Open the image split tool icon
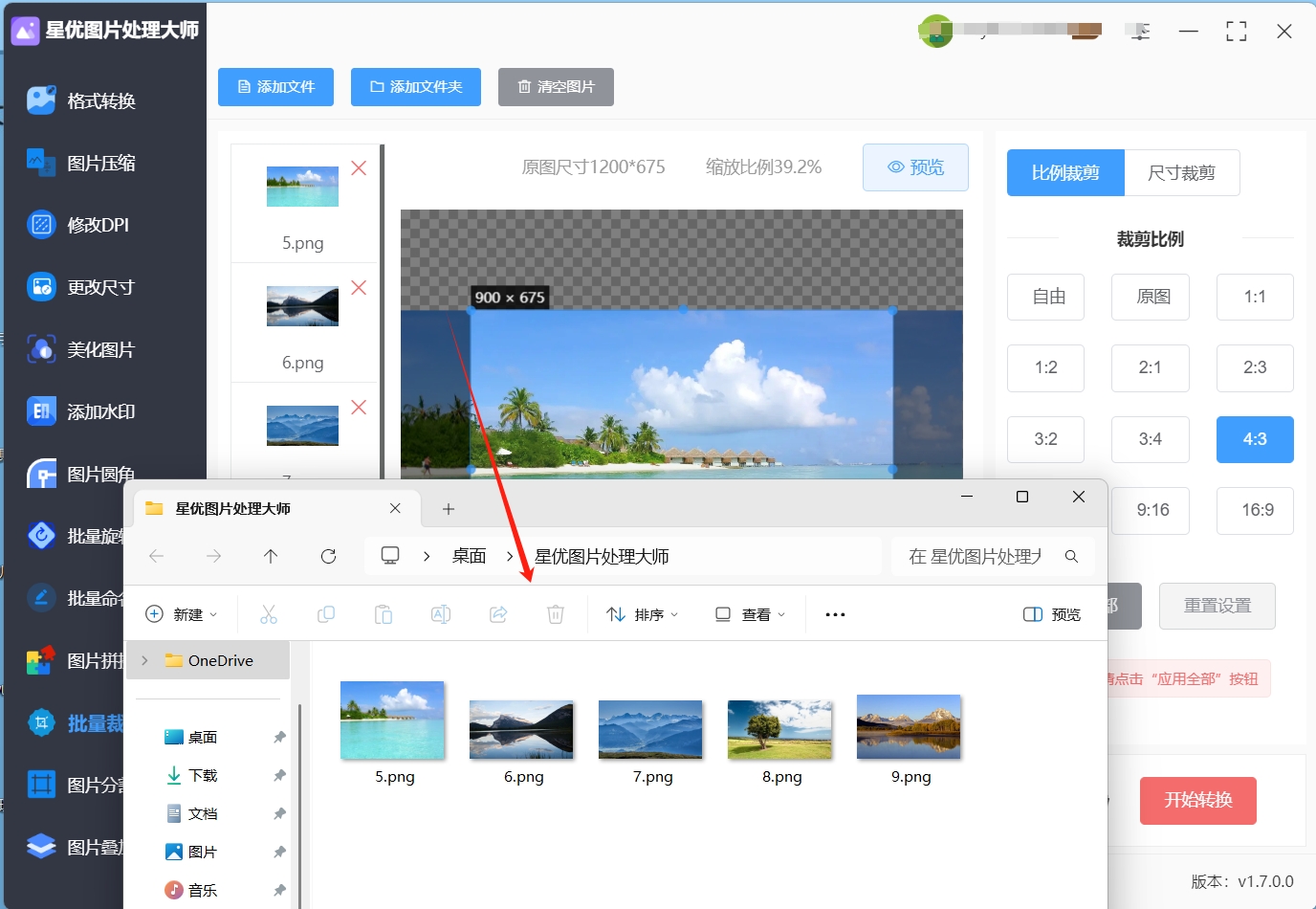1316x909 pixels. point(41,785)
